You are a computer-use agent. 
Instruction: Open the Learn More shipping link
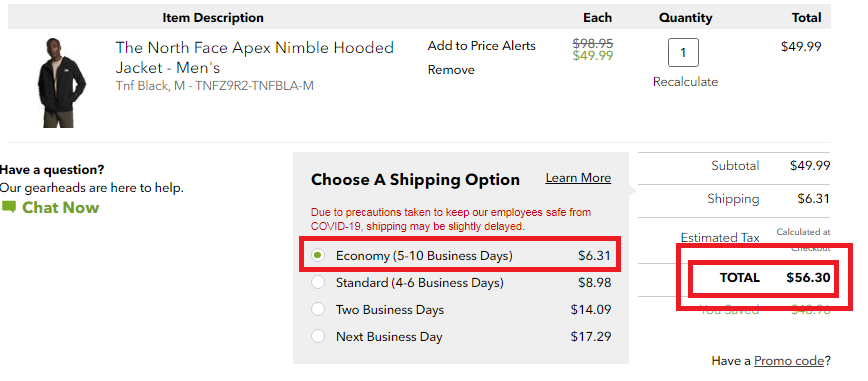tap(578, 178)
